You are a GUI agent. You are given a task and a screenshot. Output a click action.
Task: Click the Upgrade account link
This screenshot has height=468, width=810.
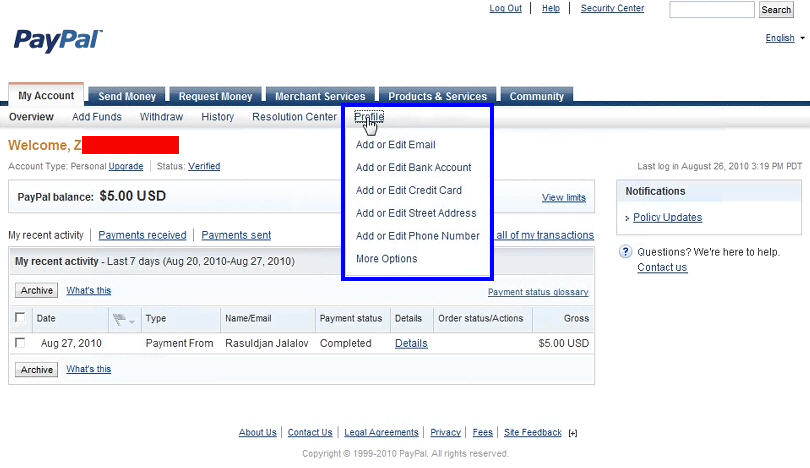[x=126, y=166]
